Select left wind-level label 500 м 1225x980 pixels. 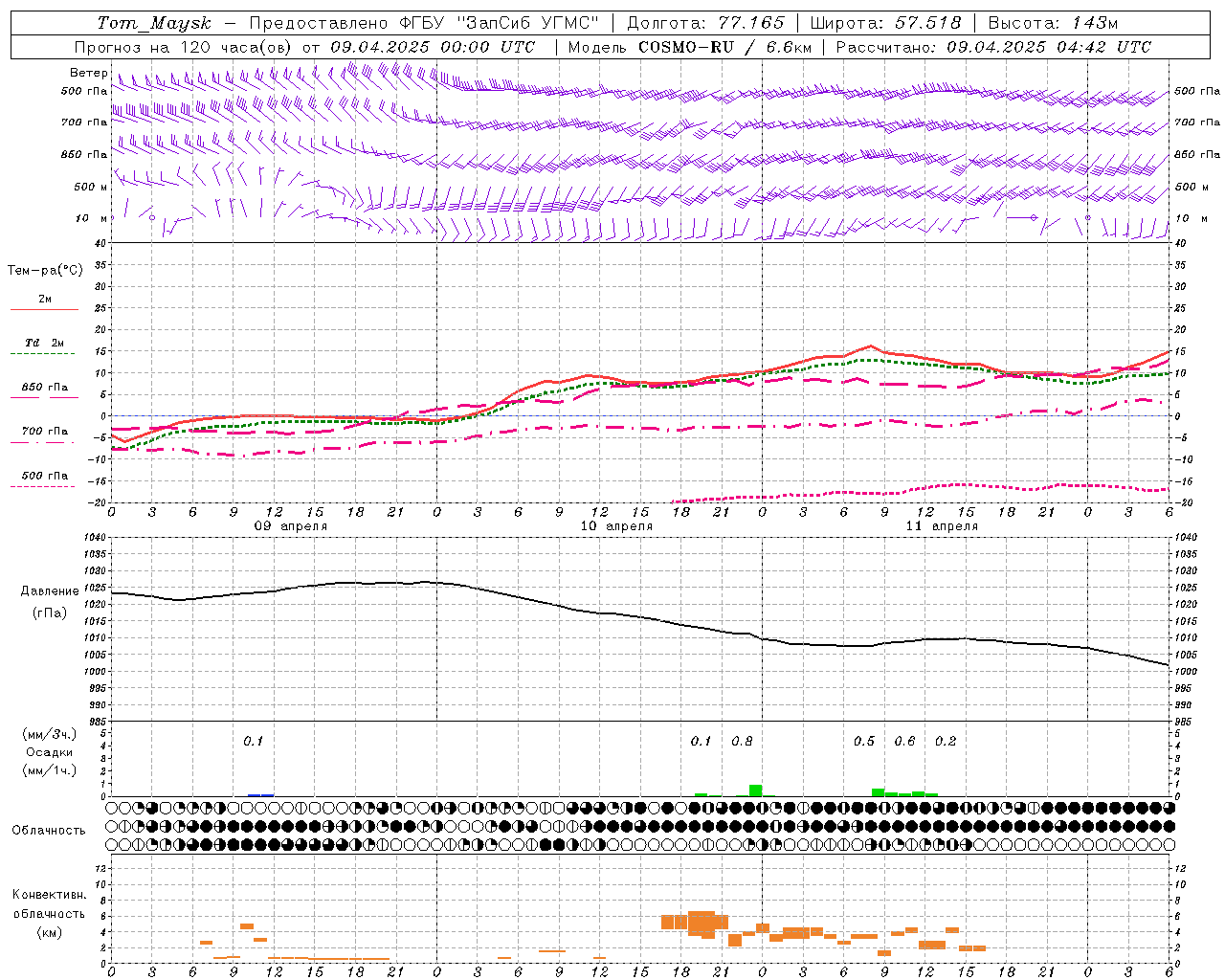[91, 187]
